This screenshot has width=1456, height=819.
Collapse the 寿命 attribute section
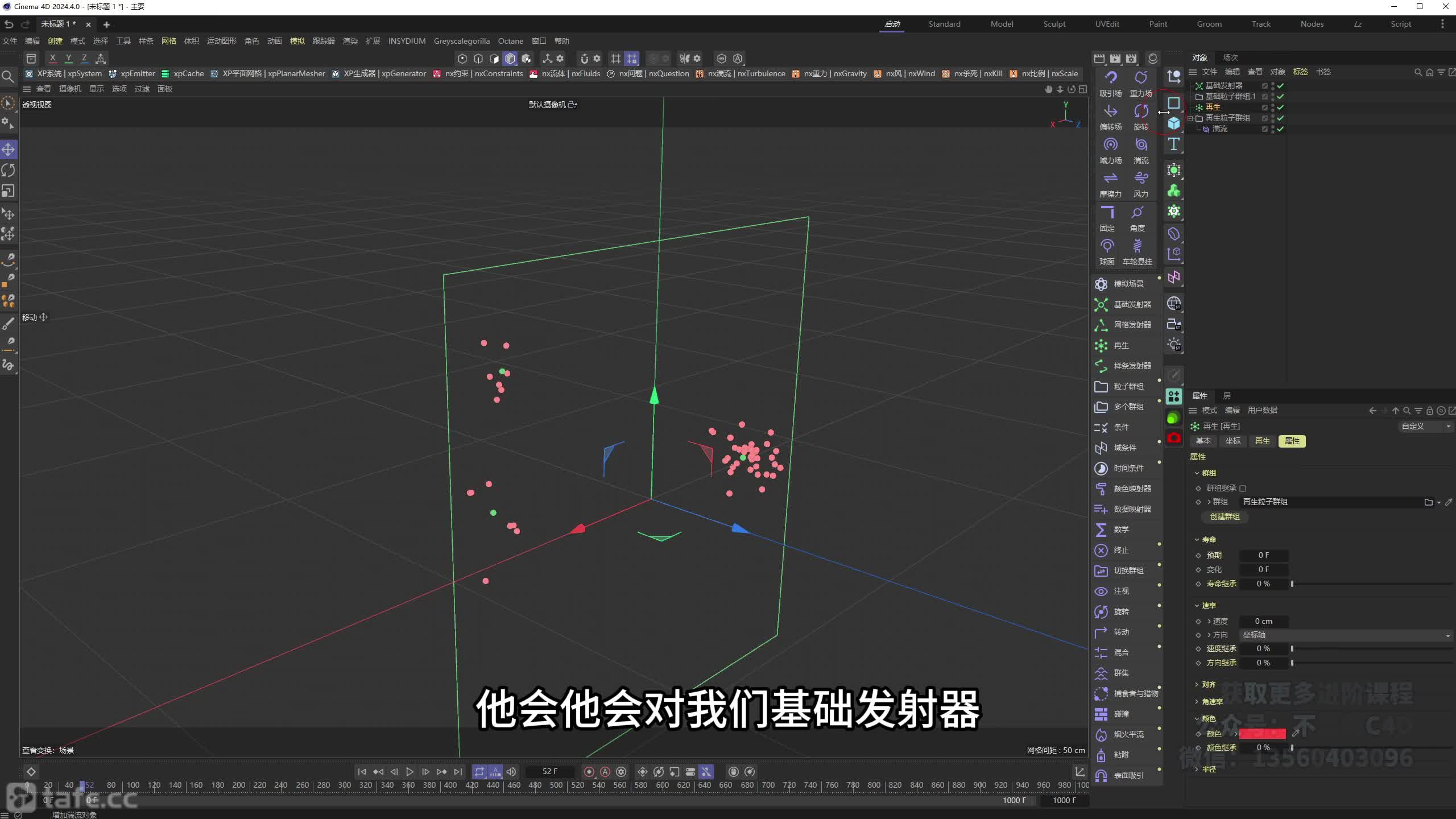1197,540
